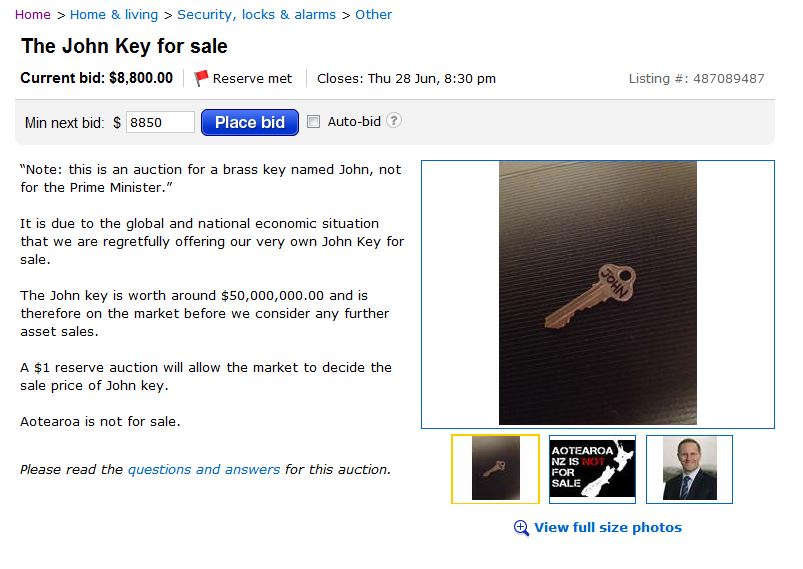The width and height of the screenshot is (803, 569).
Task: Click the Closes Thu 28 Jun closing time
Action: 406,78
